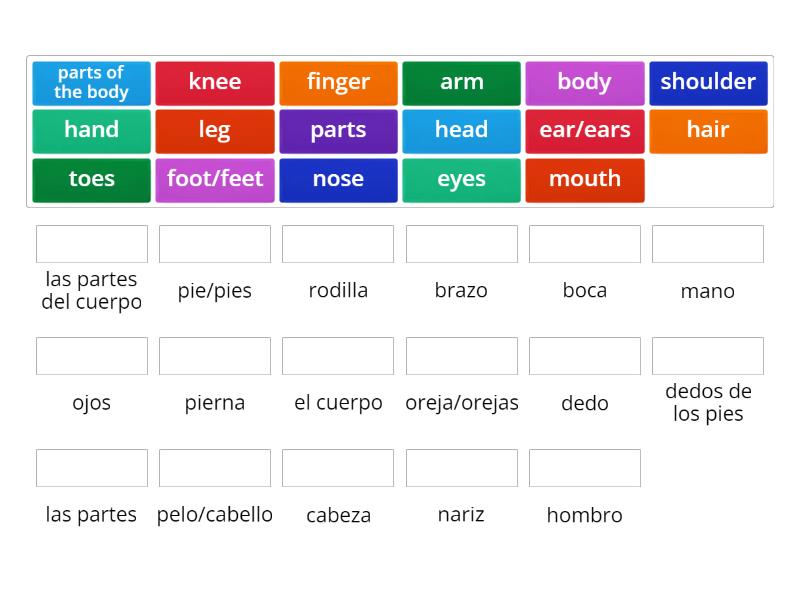
Task: Click the blue 'shoulder' tile
Action: (x=708, y=83)
